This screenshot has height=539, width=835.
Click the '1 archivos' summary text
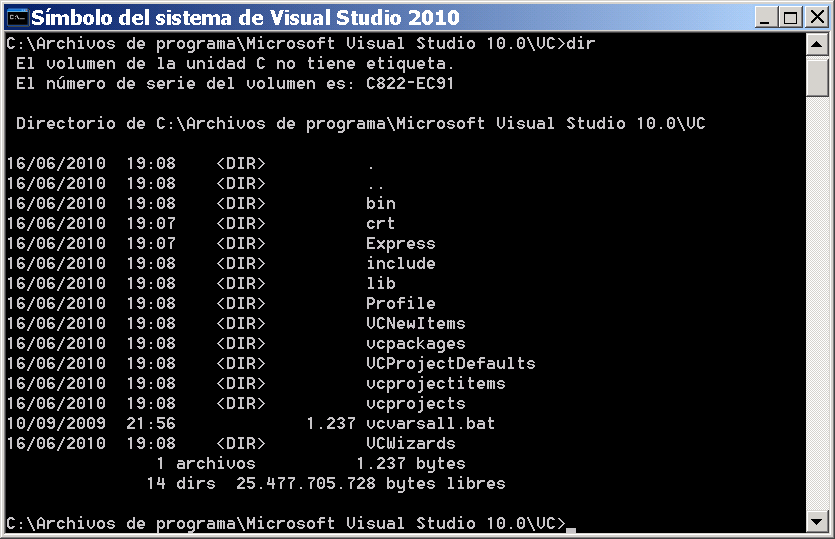[206, 463]
